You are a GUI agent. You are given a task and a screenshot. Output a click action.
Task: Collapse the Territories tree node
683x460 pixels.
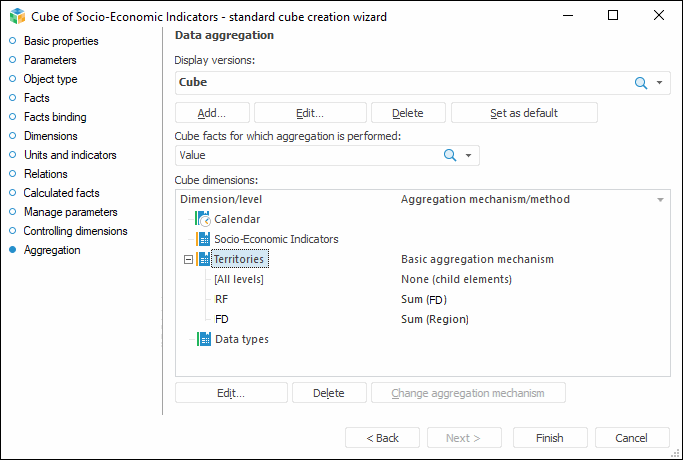click(187, 259)
